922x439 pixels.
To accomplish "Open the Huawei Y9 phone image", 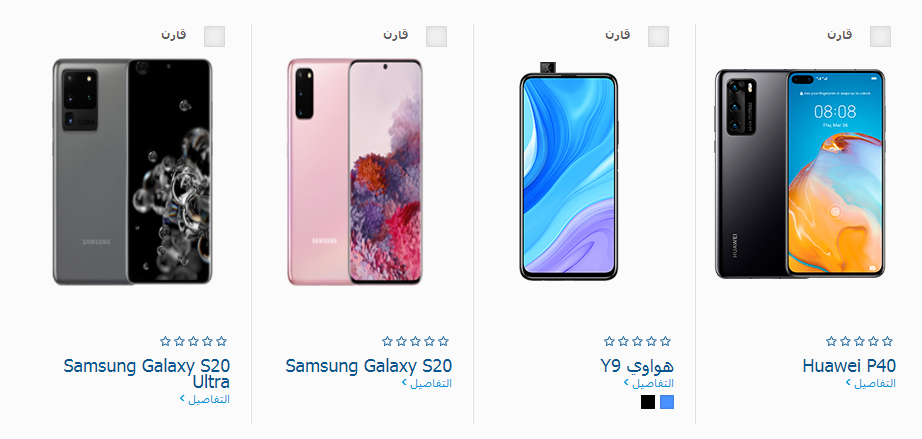I will (569, 169).
